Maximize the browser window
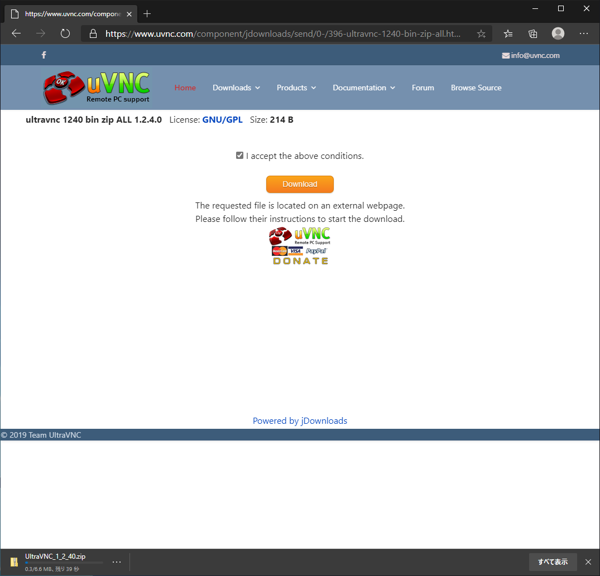 coord(561,8)
